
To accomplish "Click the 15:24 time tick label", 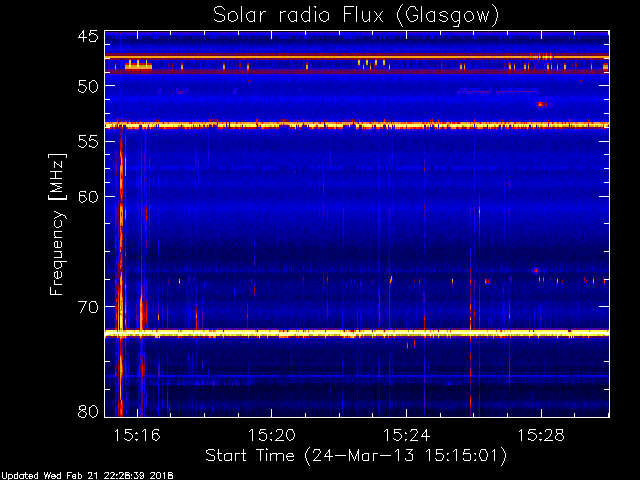I will click(x=407, y=435).
